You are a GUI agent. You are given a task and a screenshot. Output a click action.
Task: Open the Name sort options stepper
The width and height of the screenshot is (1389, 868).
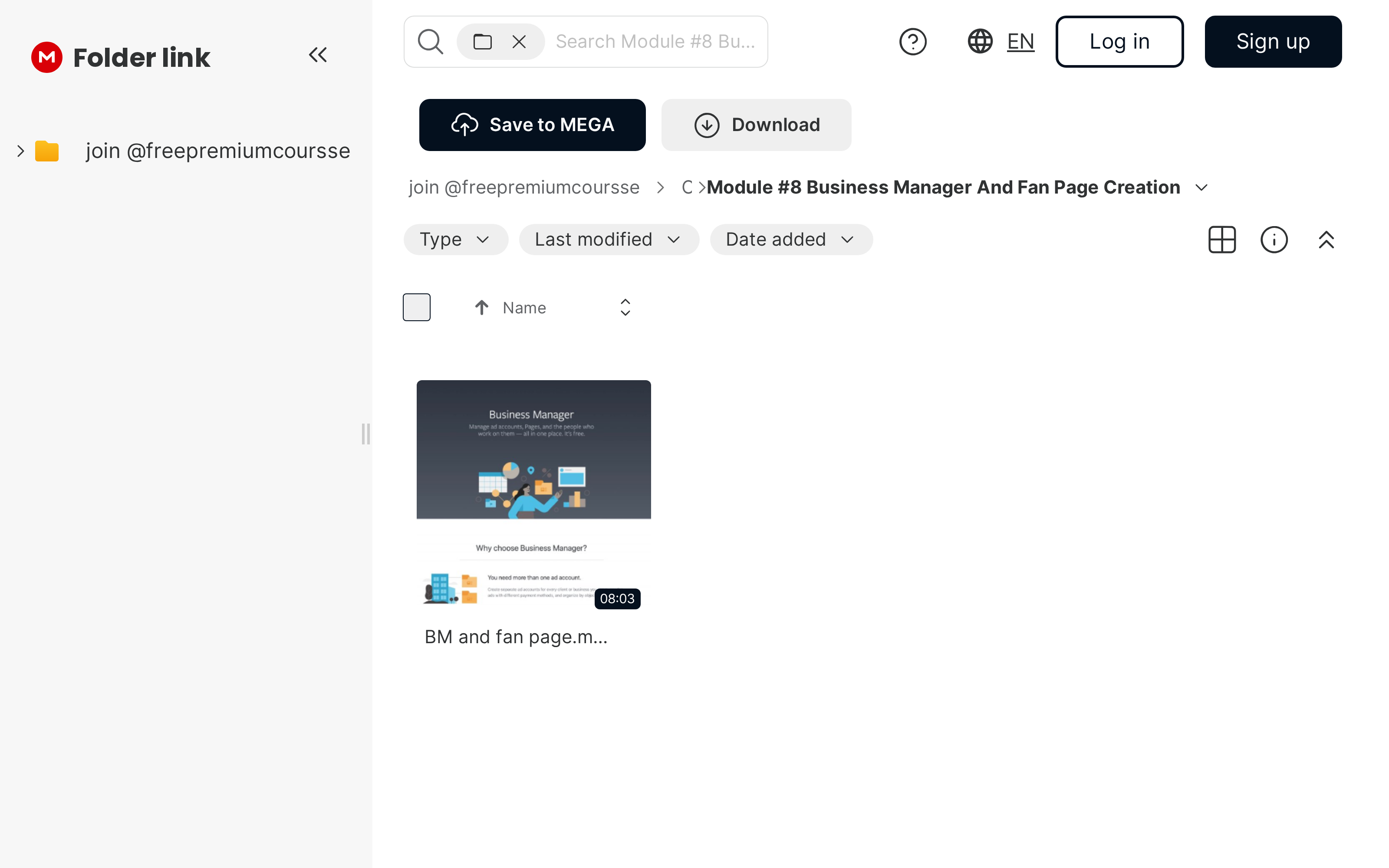click(x=625, y=308)
